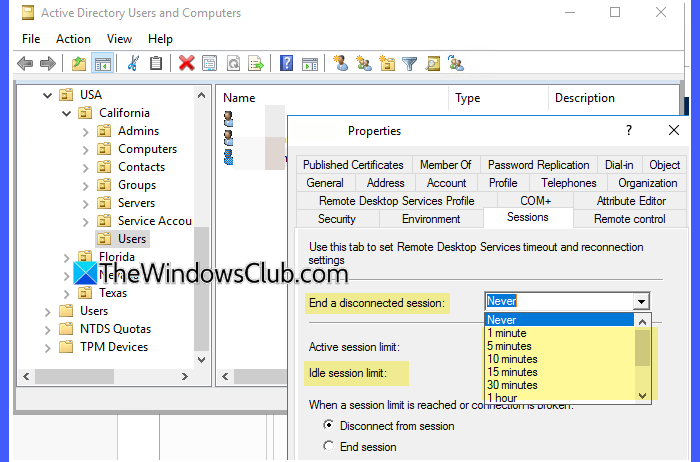Expand the Servers folder
This screenshot has height=462, width=700.
click(x=85, y=204)
